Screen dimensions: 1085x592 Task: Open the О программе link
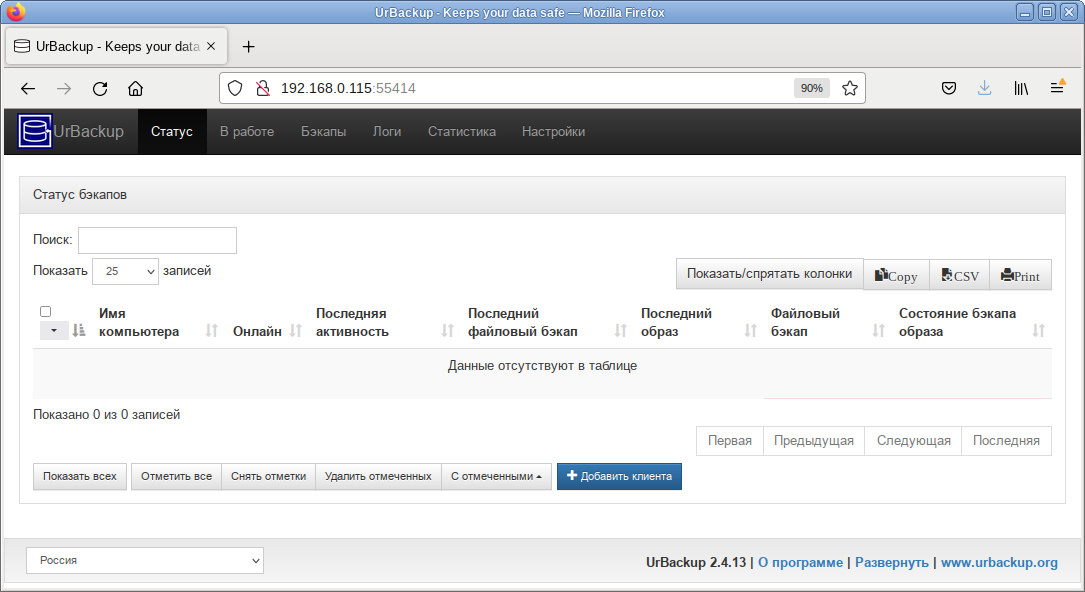point(801,562)
